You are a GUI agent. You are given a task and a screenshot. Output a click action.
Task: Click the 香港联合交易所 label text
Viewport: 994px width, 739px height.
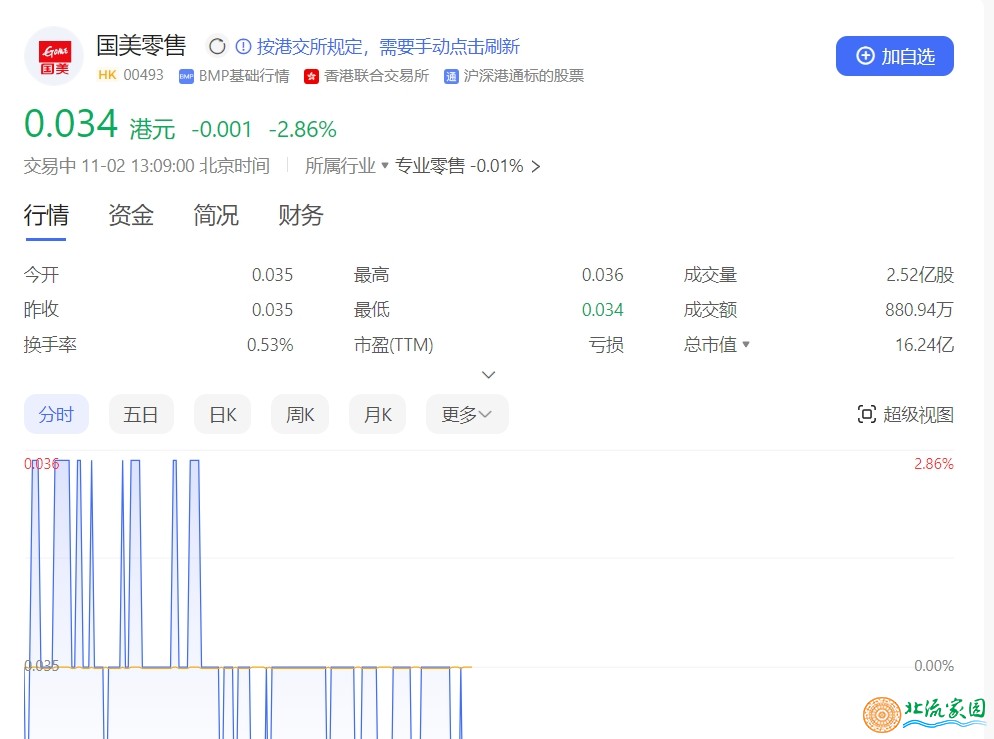(377, 76)
